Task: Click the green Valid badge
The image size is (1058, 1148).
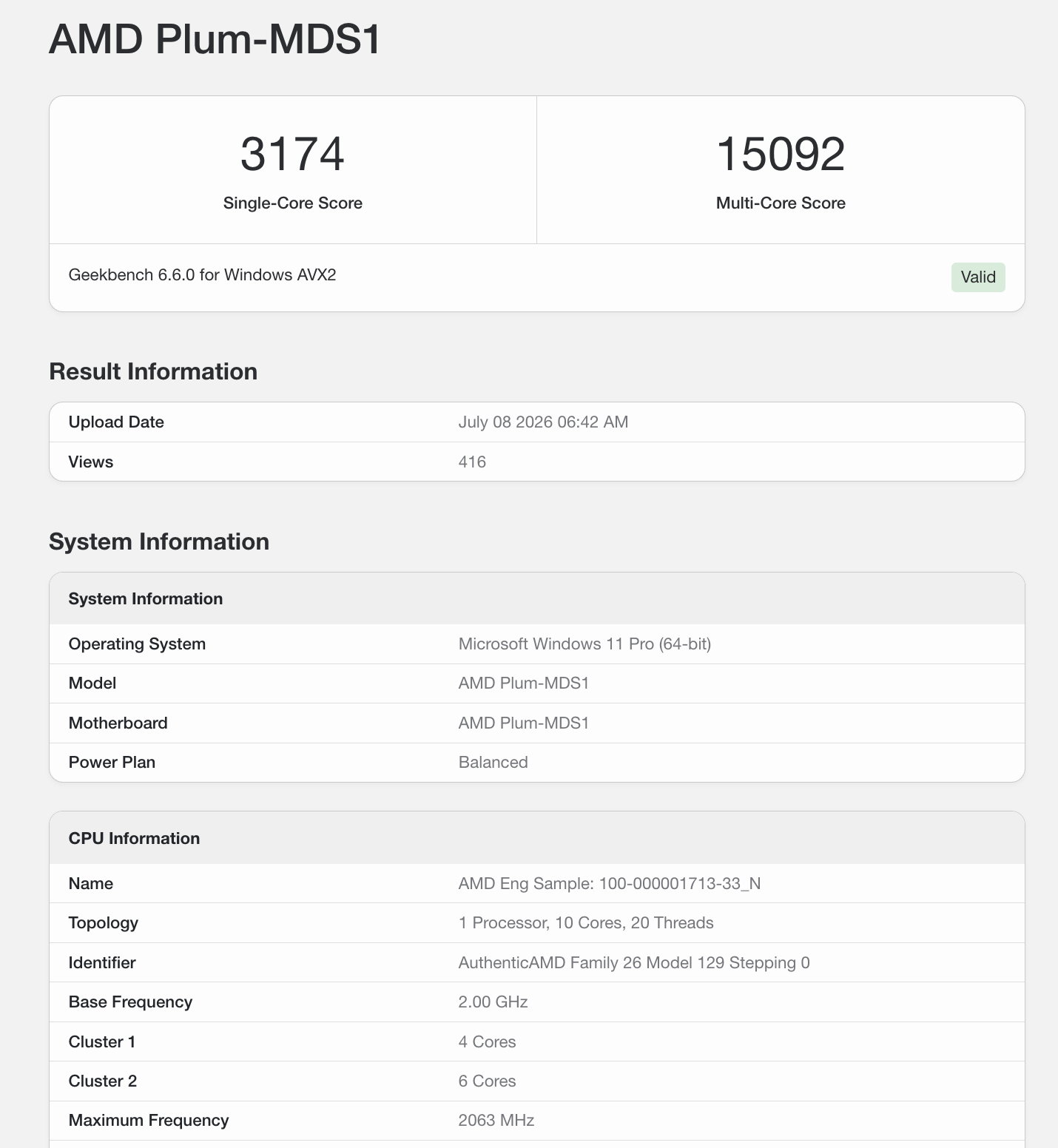Action: click(x=978, y=277)
